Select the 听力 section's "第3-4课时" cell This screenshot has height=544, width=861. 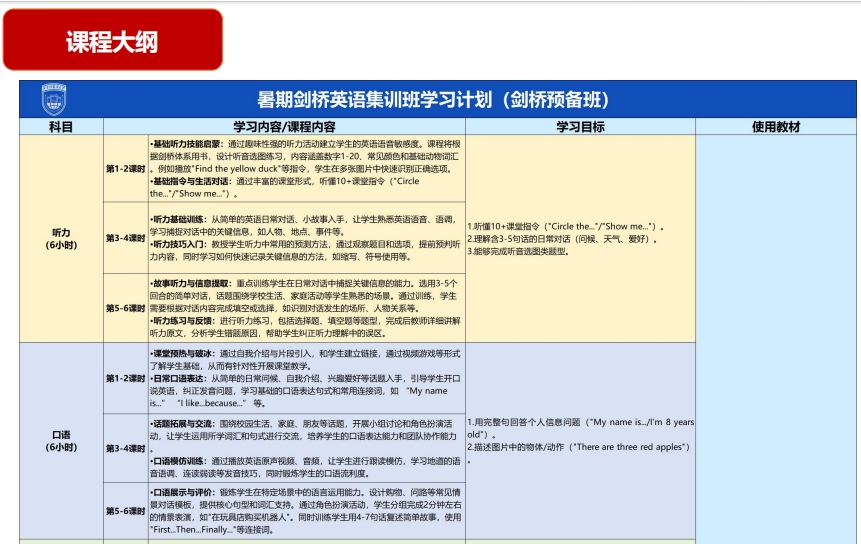(125, 238)
